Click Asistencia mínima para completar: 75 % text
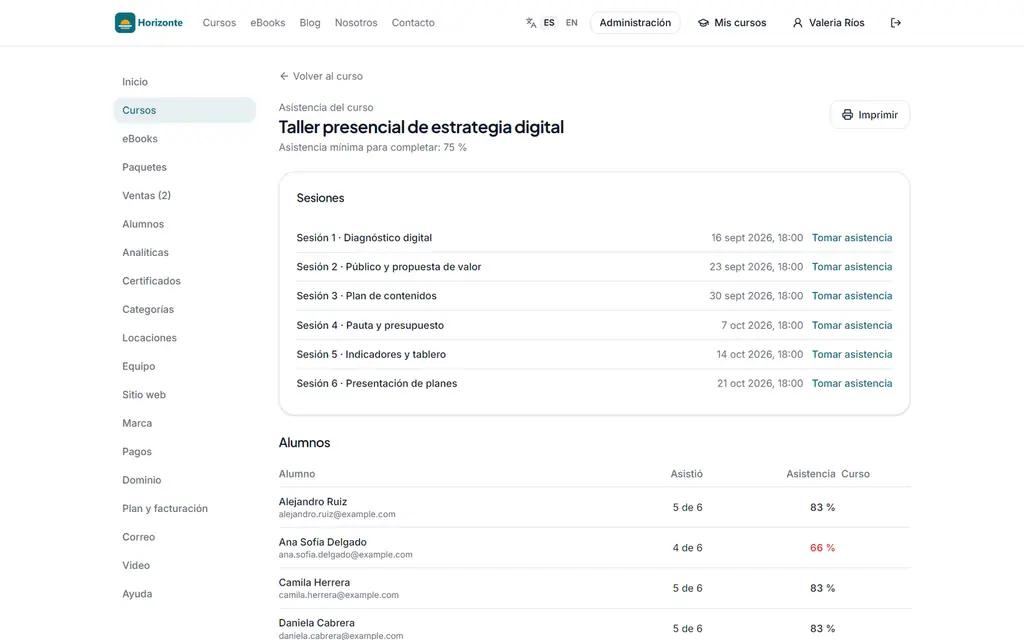This screenshot has height=640, width=1024. 372,148
